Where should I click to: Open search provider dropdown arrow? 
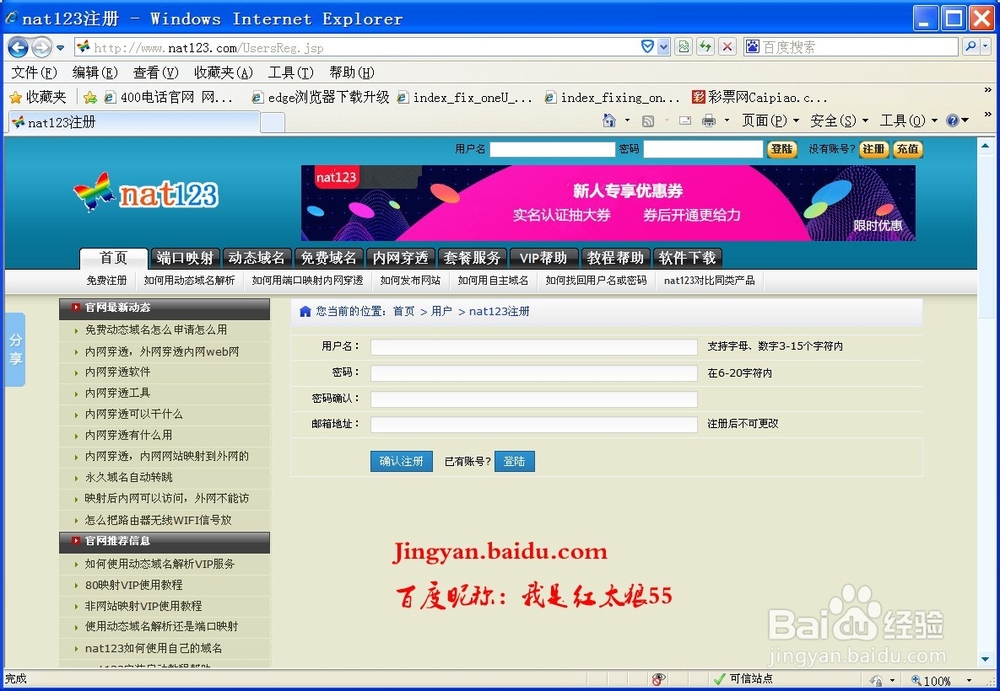point(986,47)
